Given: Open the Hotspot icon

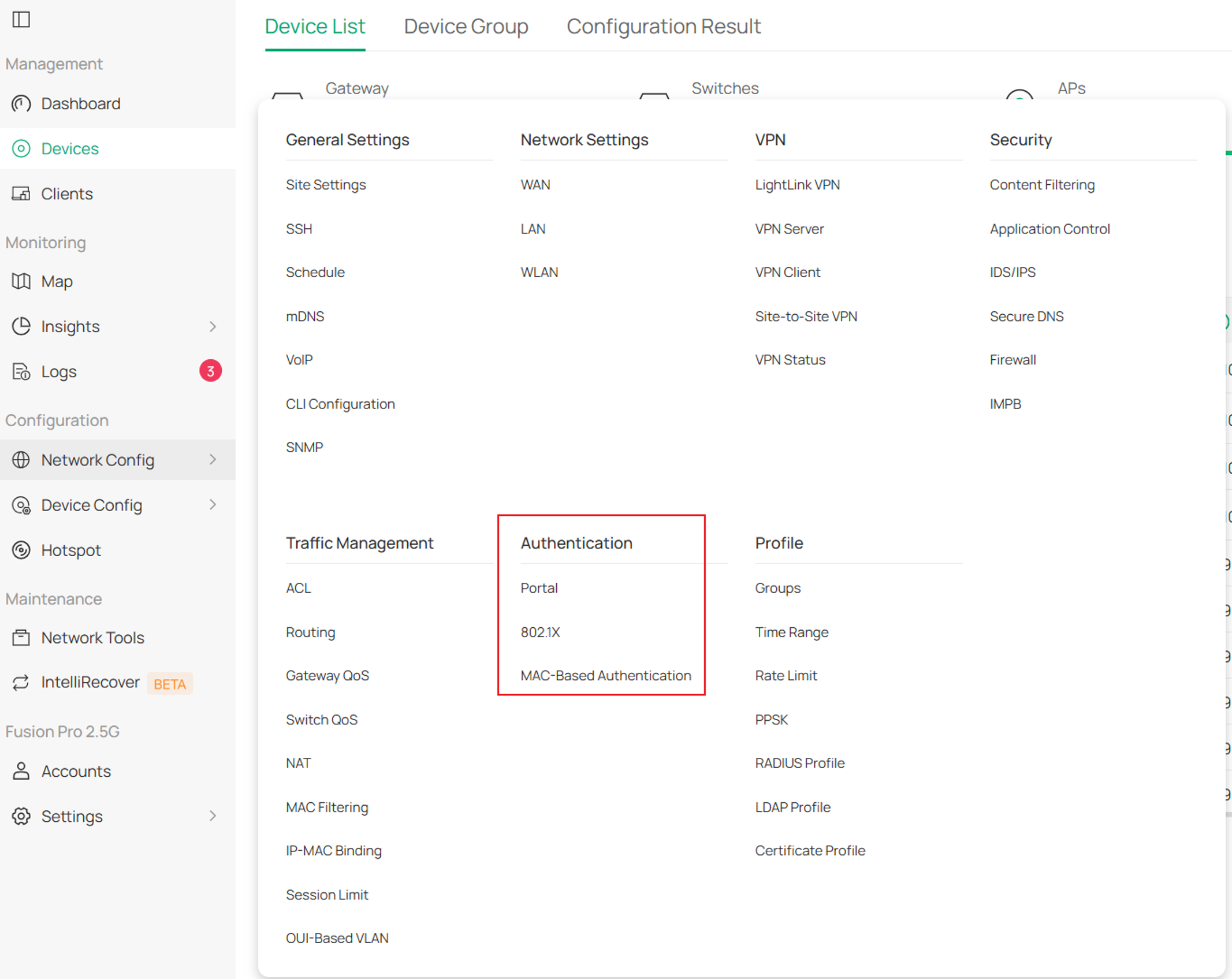Looking at the screenshot, I should click(21, 550).
